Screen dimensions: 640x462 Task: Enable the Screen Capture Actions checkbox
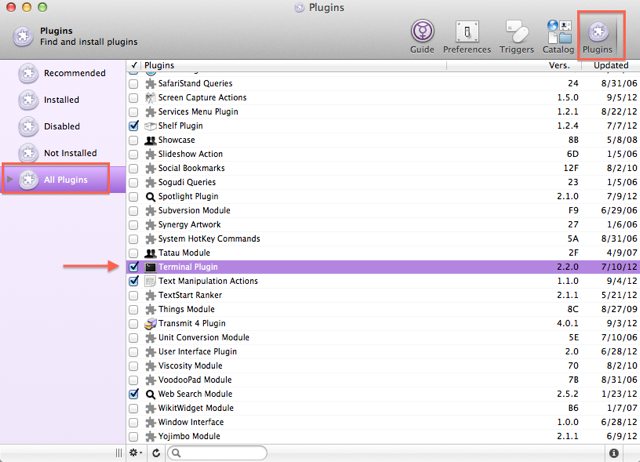[x=133, y=98]
